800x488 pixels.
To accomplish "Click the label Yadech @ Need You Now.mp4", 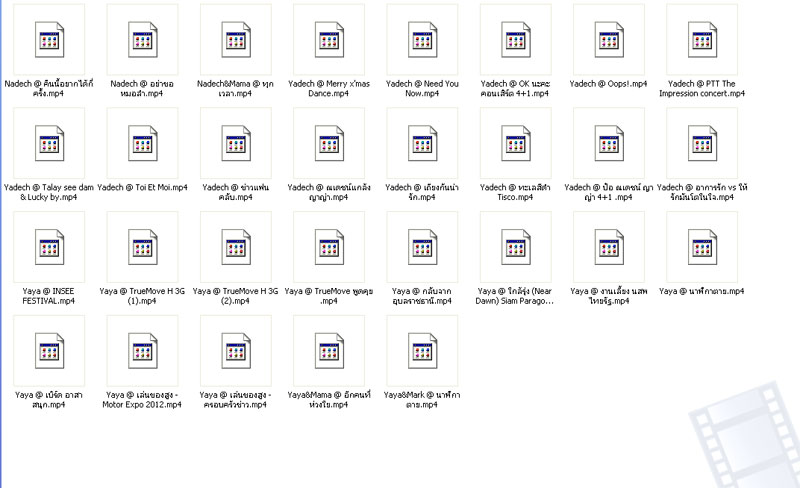I will pyautogui.click(x=422, y=88).
